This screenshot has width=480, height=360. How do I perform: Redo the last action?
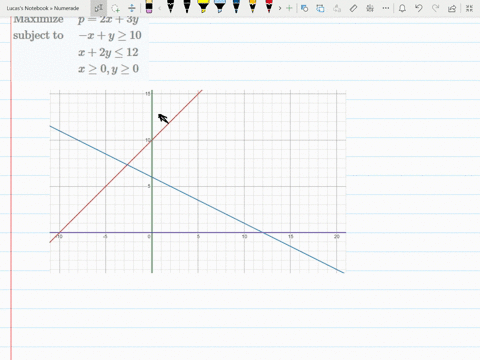(435, 8)
